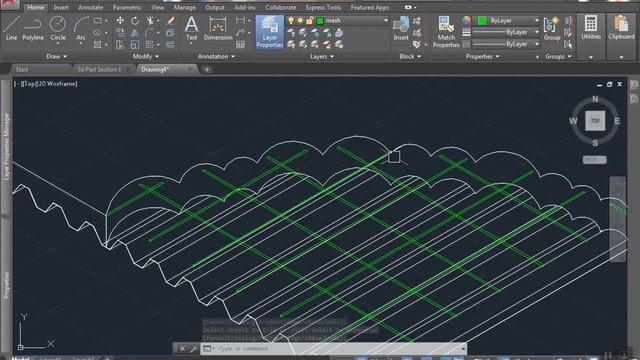This screenshot has height=360, width=640.
Task: Open the Parametric ribbon tab
Action: (x=127, y=7)
